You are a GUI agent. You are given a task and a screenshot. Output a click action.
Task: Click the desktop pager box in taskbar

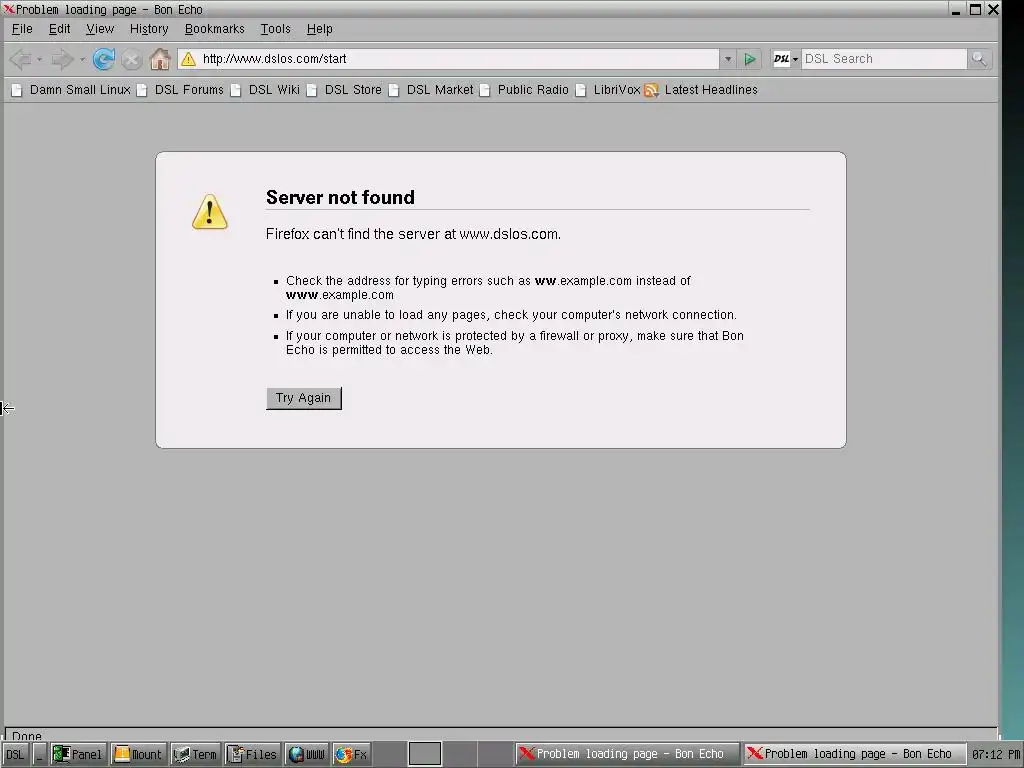tap(425, 754)
